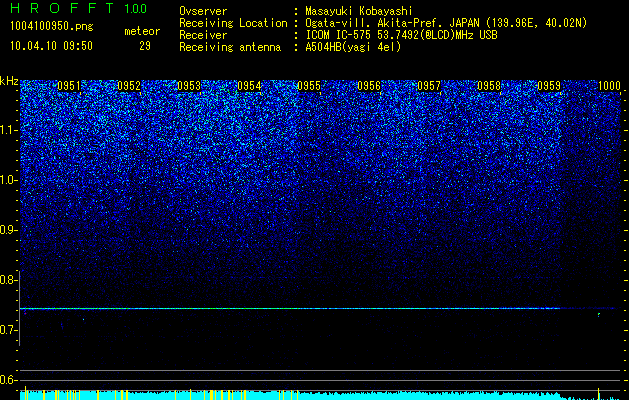629x400 pixels.
Task: Select the antenna value A504HB(yagi 4el)
Action: point(353,47)
